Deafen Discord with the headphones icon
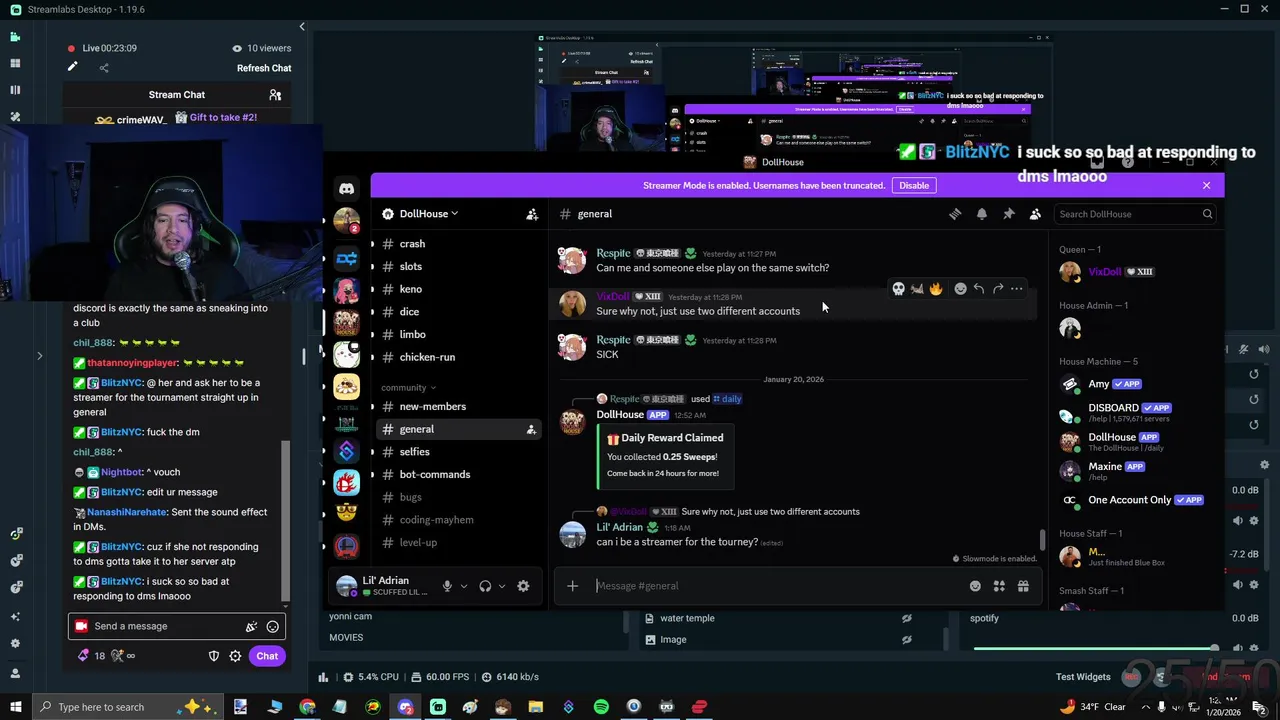The width and height of the screenshot is (1280, 720). point(485,586)
